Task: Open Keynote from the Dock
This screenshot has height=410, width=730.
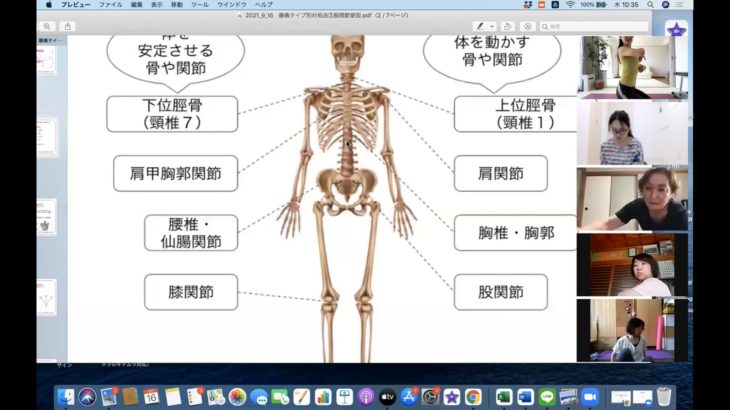Action: [345, 397]
